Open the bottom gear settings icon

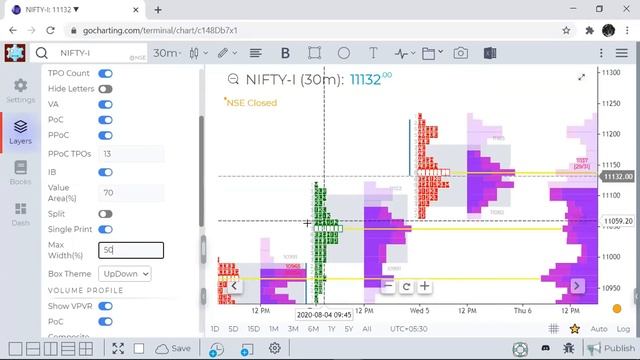point(274,348)
